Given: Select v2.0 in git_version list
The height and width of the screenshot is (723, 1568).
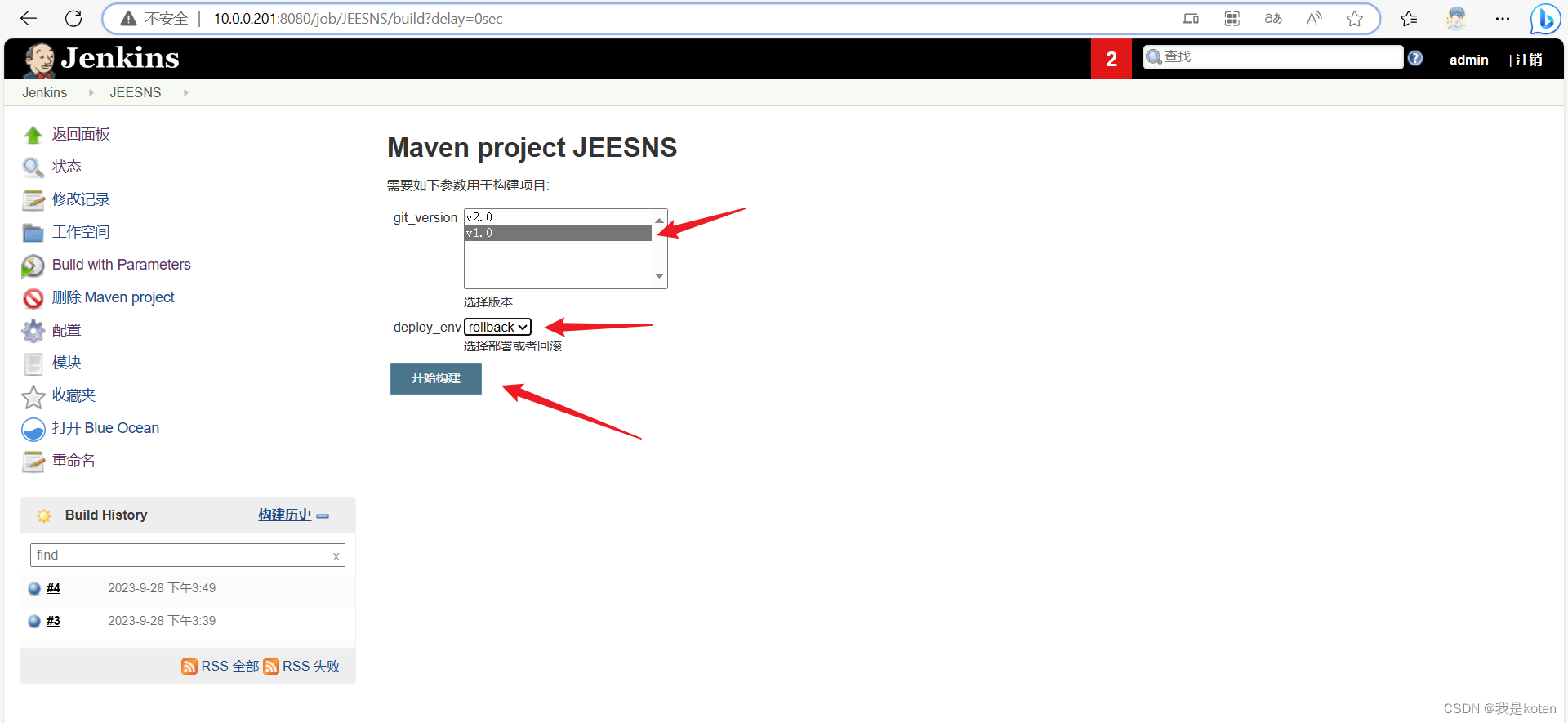Looking at the screenshot, I should [559, 217].
